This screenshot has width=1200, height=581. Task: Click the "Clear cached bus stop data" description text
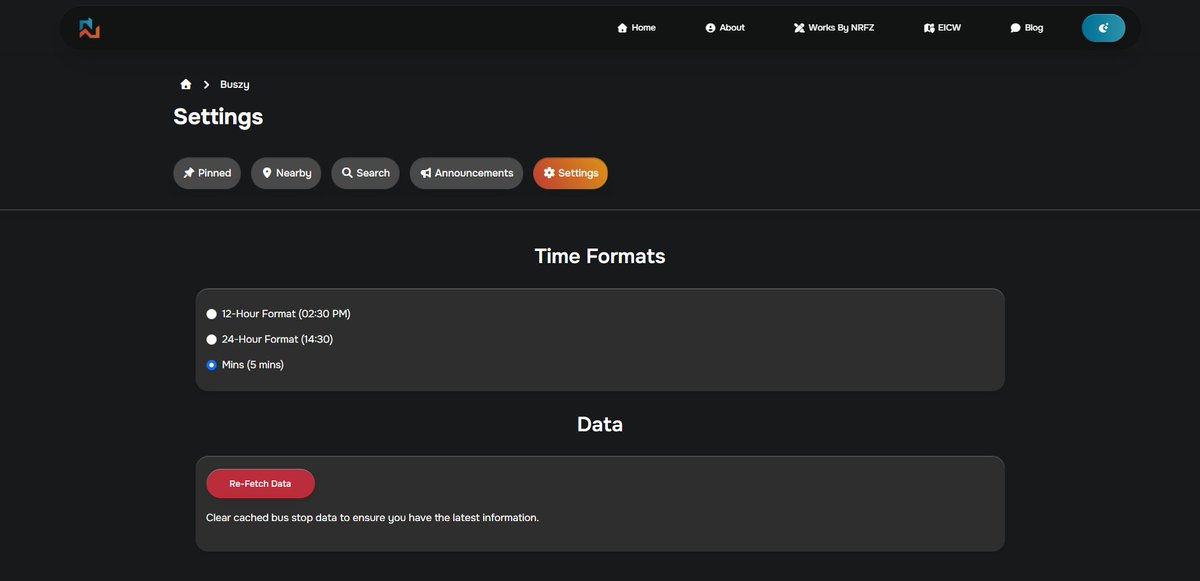coord(372,518)
